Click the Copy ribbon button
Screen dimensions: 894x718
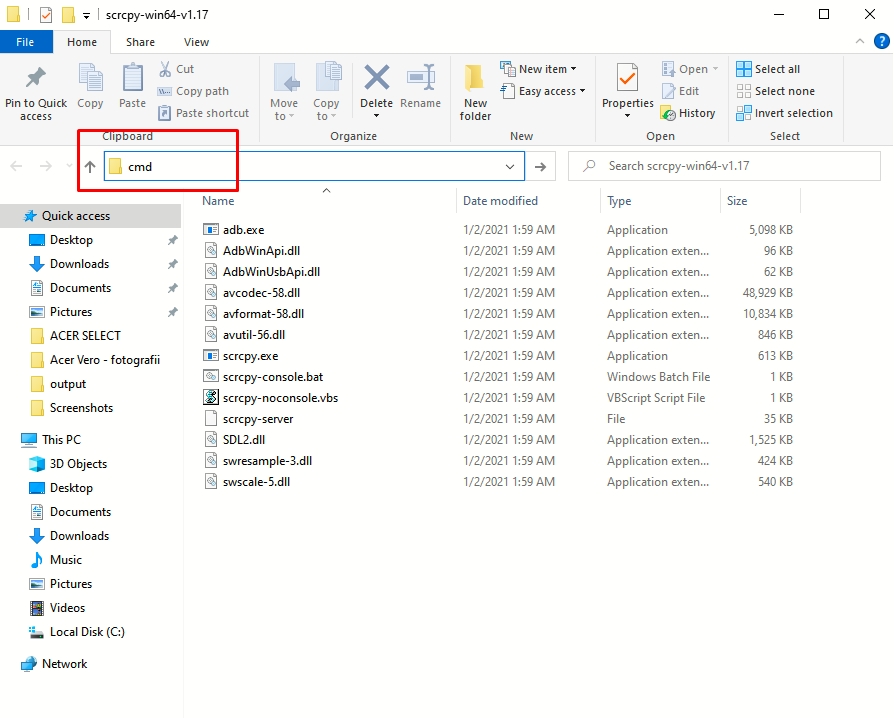click(90, 86)
